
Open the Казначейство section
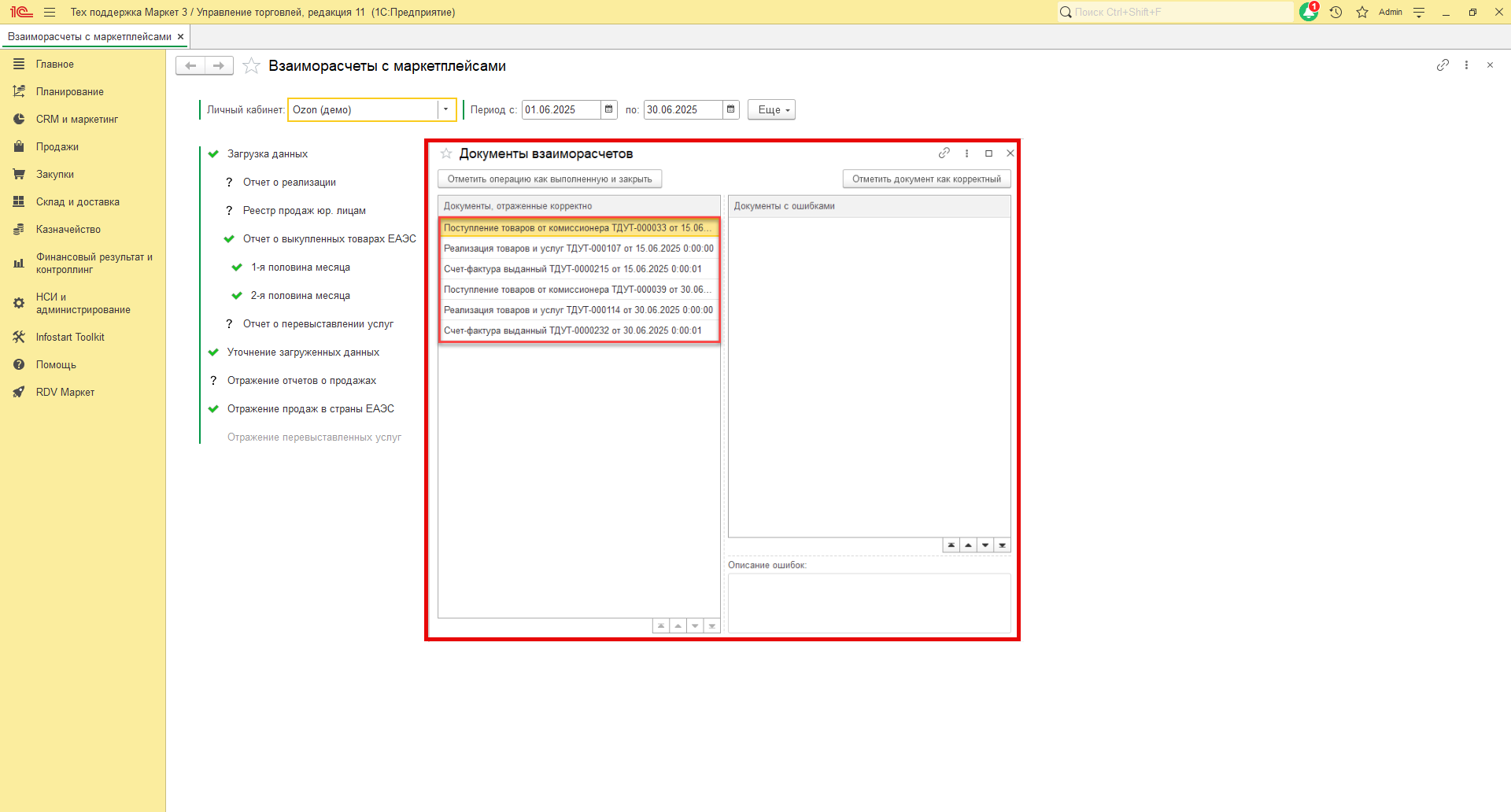(68, 230)
